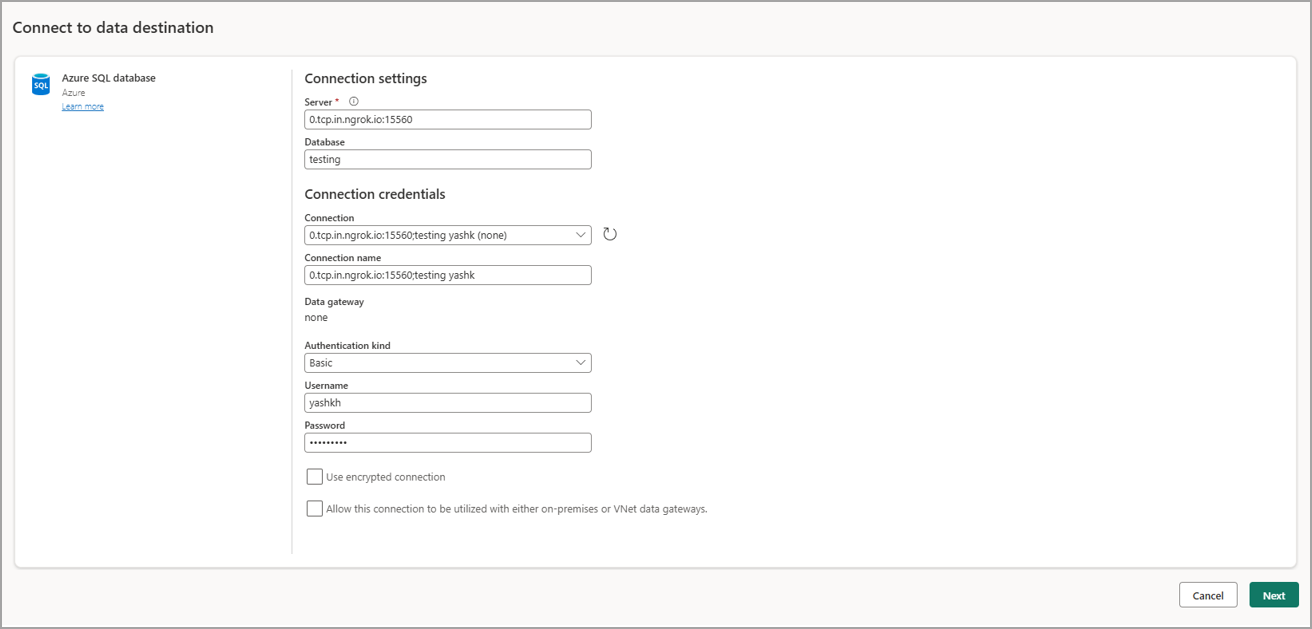Edit the Connection name field
The image size is (1312, 629).
tap(447, 274)
